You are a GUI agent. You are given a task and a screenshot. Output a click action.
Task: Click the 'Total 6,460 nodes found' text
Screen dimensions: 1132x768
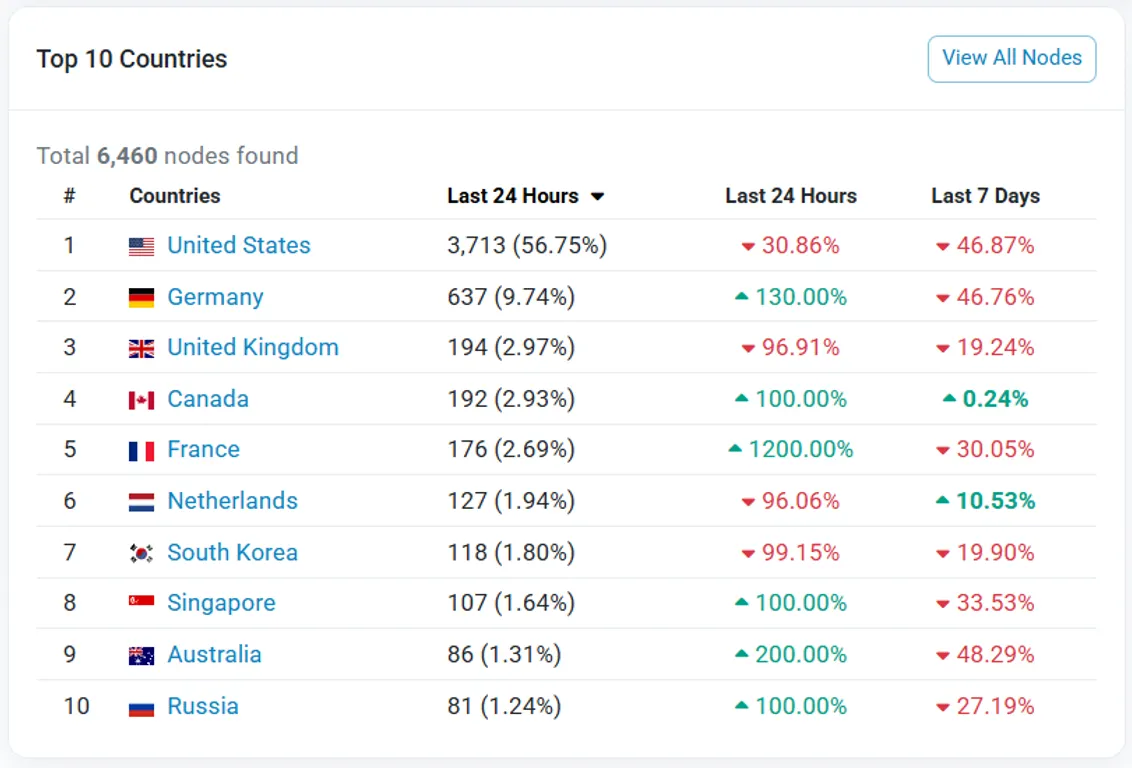coord(167,155)
